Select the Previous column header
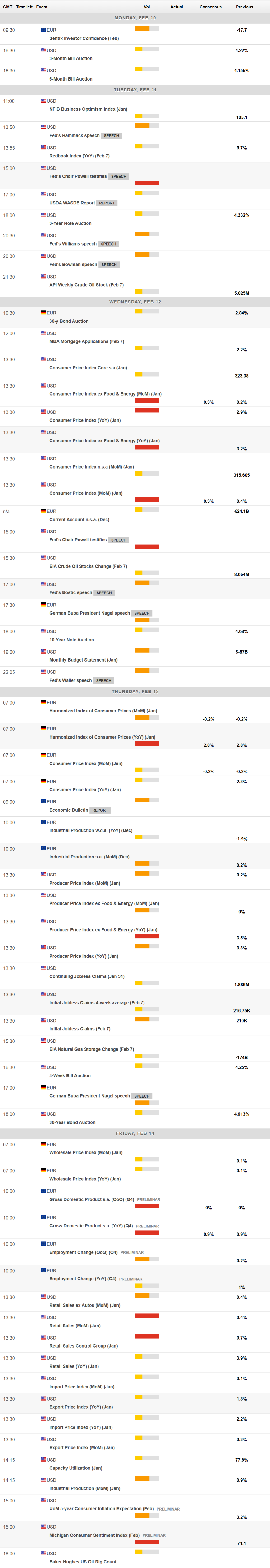This screenshot has width=270, height=1568. point(244,7)
